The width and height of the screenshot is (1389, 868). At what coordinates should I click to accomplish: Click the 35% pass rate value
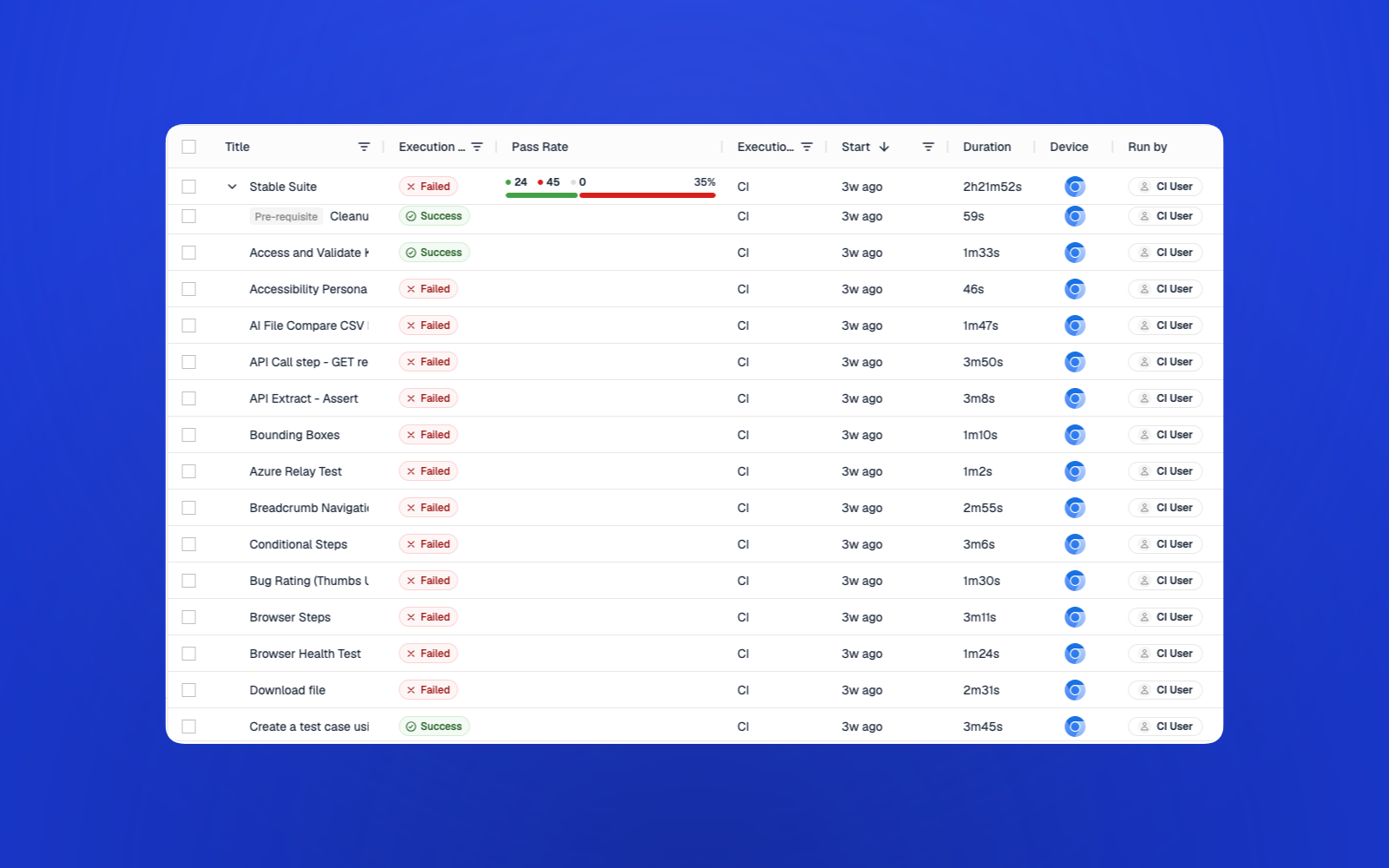pos(705,182)
